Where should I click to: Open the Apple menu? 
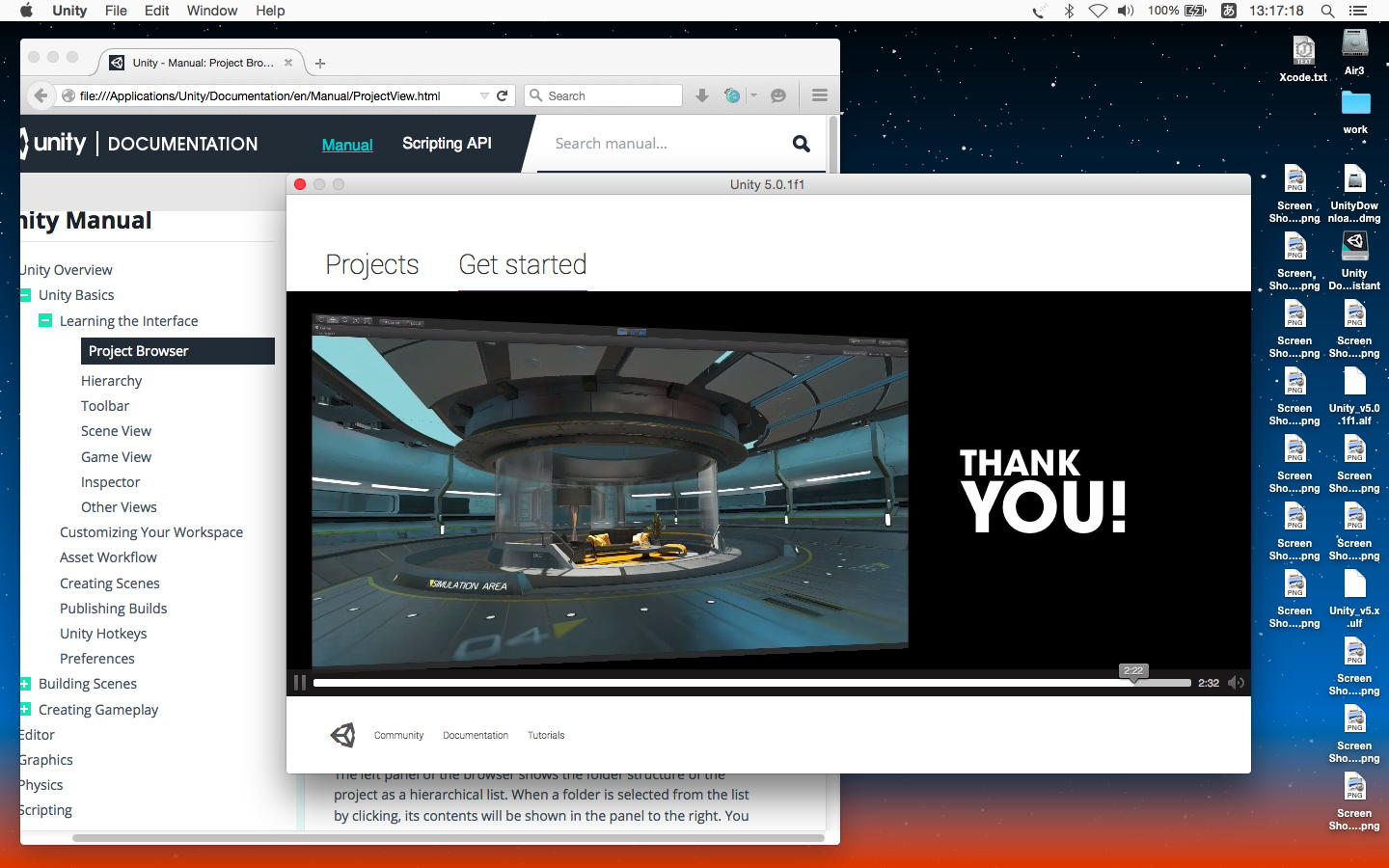click(x=26, y=11)
